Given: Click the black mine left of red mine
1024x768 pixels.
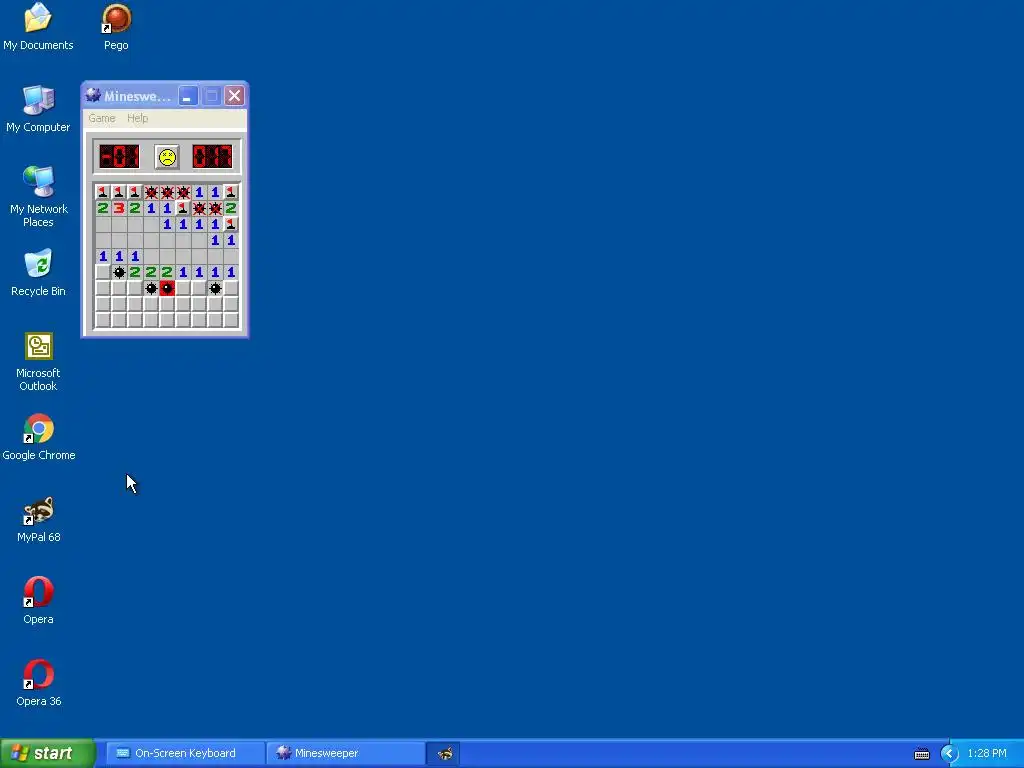Looking at the screenshot, I should [151, 288].
